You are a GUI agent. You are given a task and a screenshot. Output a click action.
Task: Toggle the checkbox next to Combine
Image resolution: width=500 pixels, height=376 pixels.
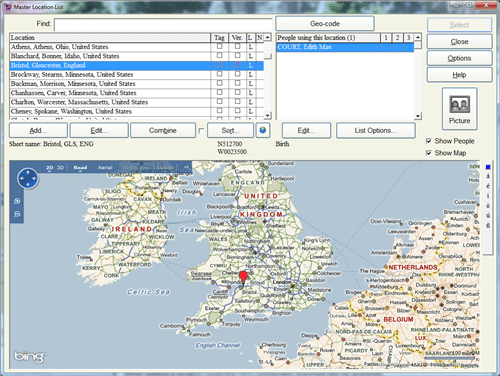[x=201, y=131]
